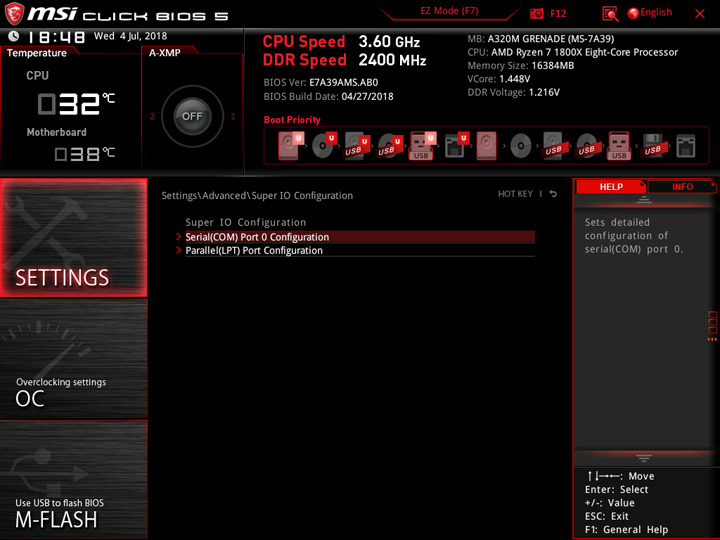Select UEFI USB CD/DVD boot icon

(390, 146)
